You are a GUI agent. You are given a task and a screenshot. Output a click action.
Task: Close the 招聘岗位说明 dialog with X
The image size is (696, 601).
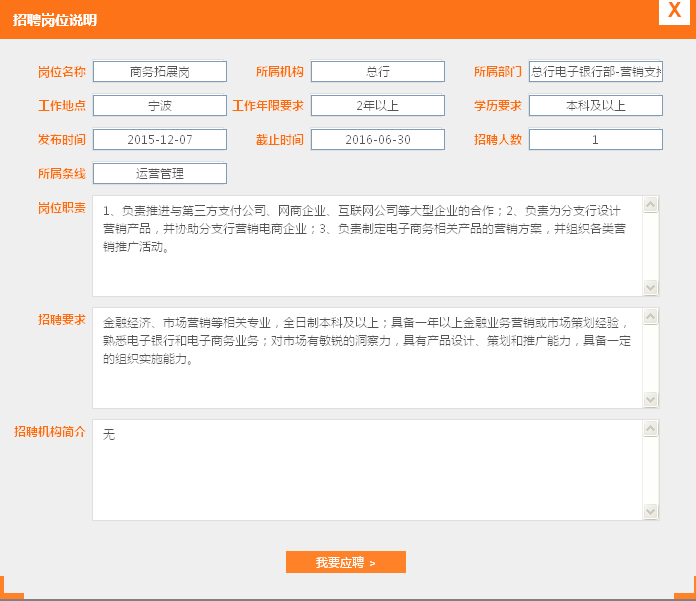point(675,11)
